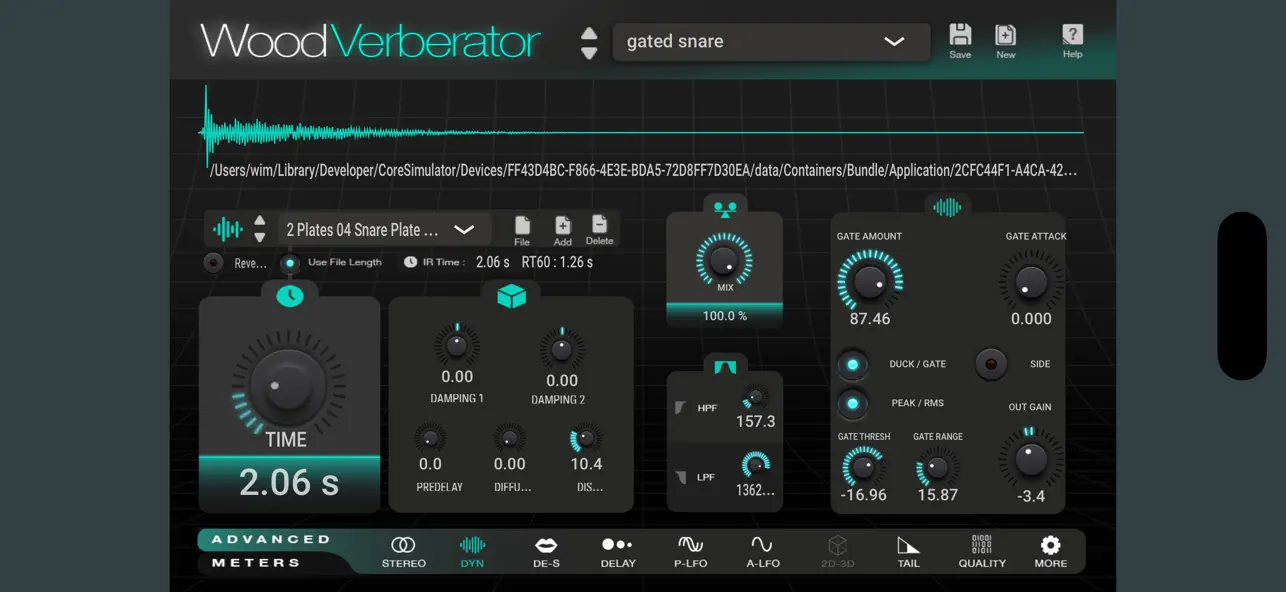Image resolution: width=1286 pixels, height=592 pixels.
Task: Open the A-LFO section
Action: coord(763,552)
